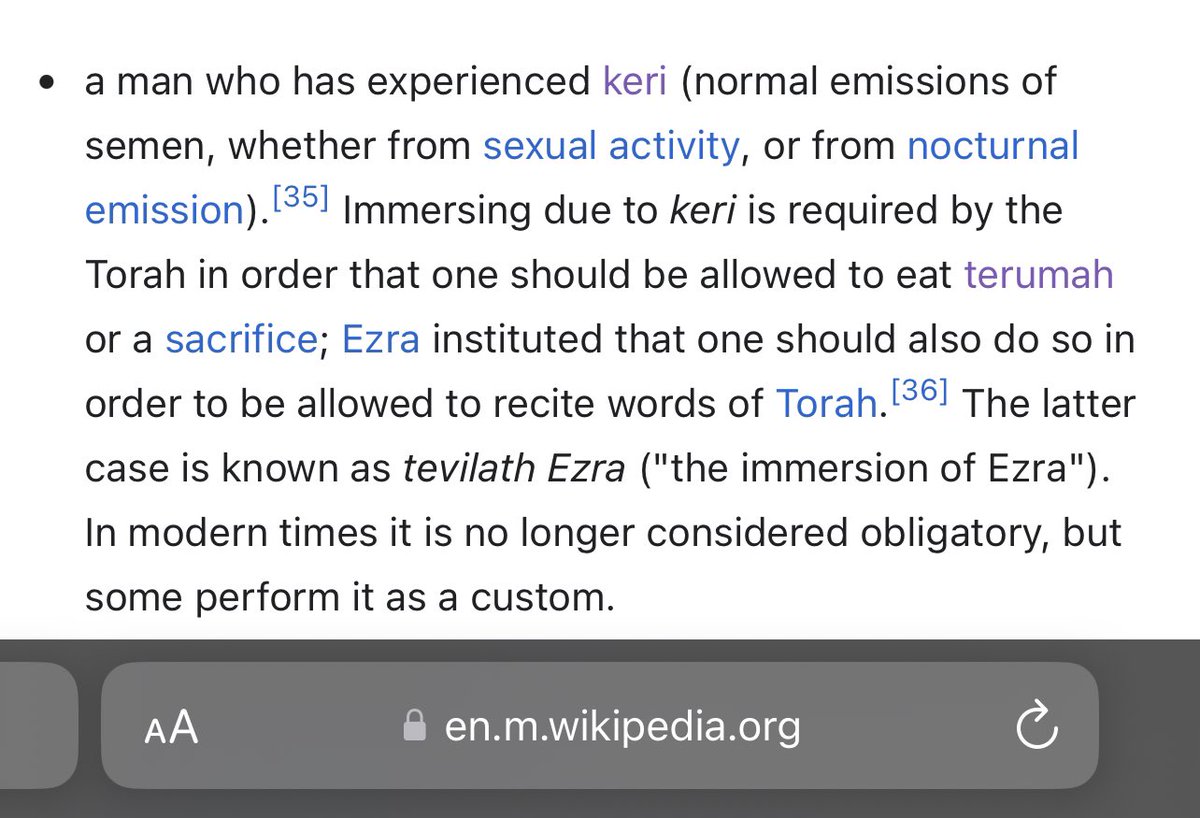Tap the reload page icon
The width and height of the screenshot is (1200, 818).
pos(1036,727)
